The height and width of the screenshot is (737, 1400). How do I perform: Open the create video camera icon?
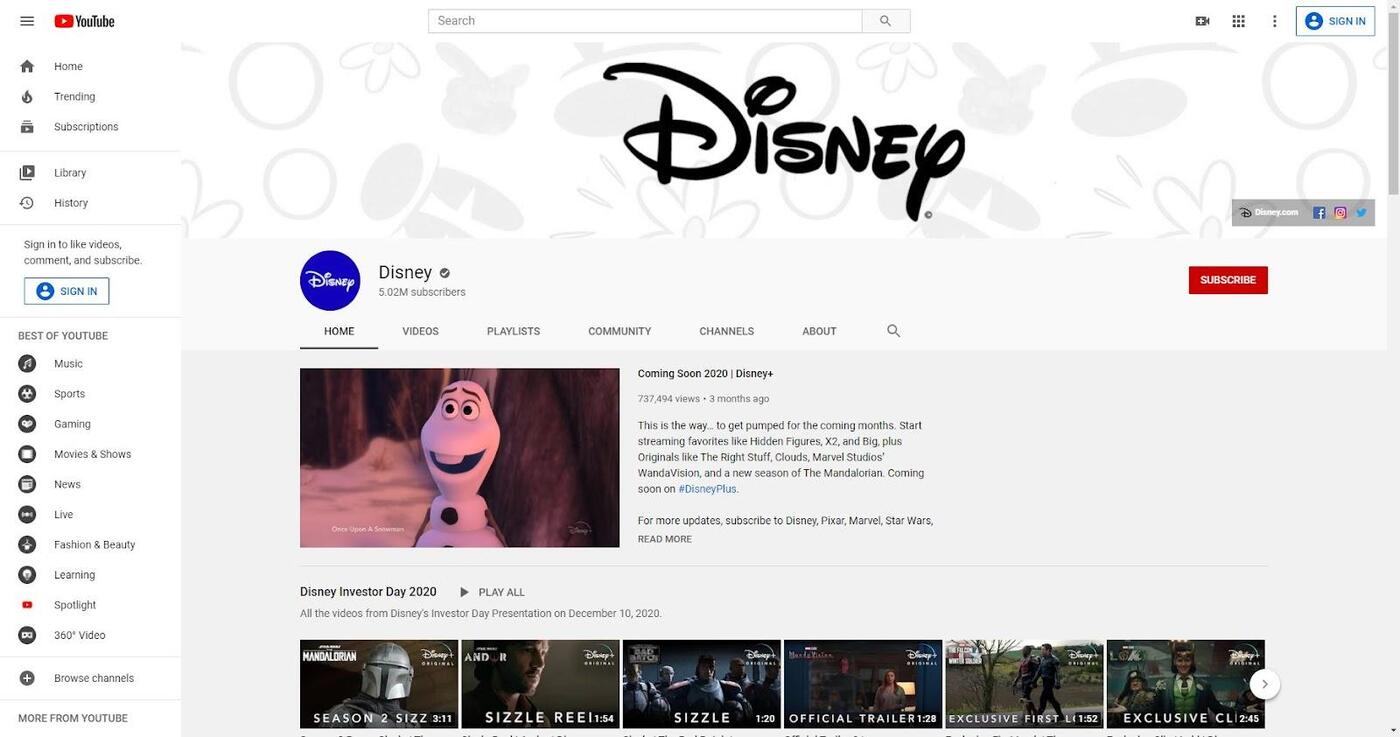(1203, 21)
